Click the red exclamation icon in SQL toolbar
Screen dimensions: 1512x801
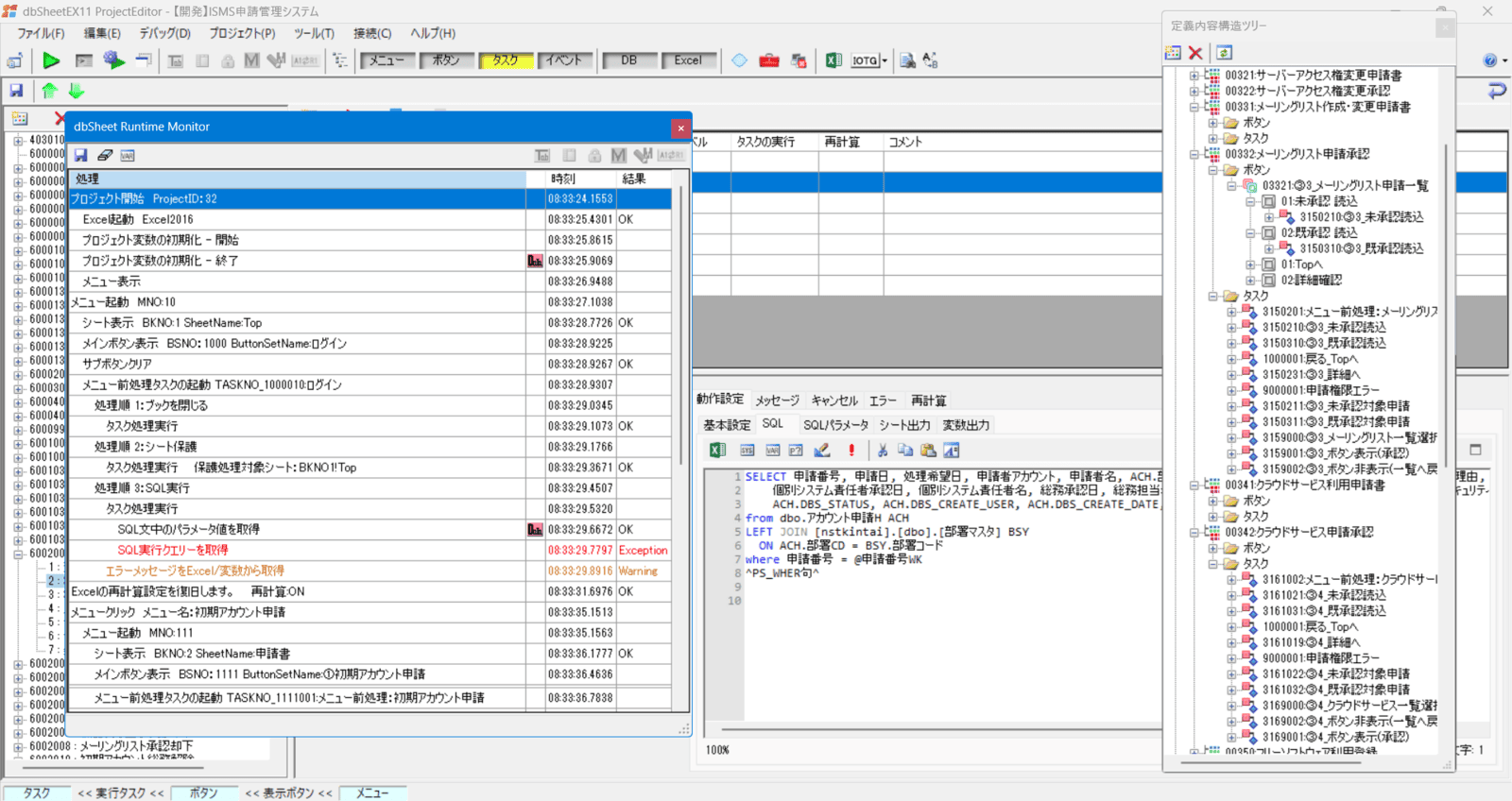(x=850, y=451)
